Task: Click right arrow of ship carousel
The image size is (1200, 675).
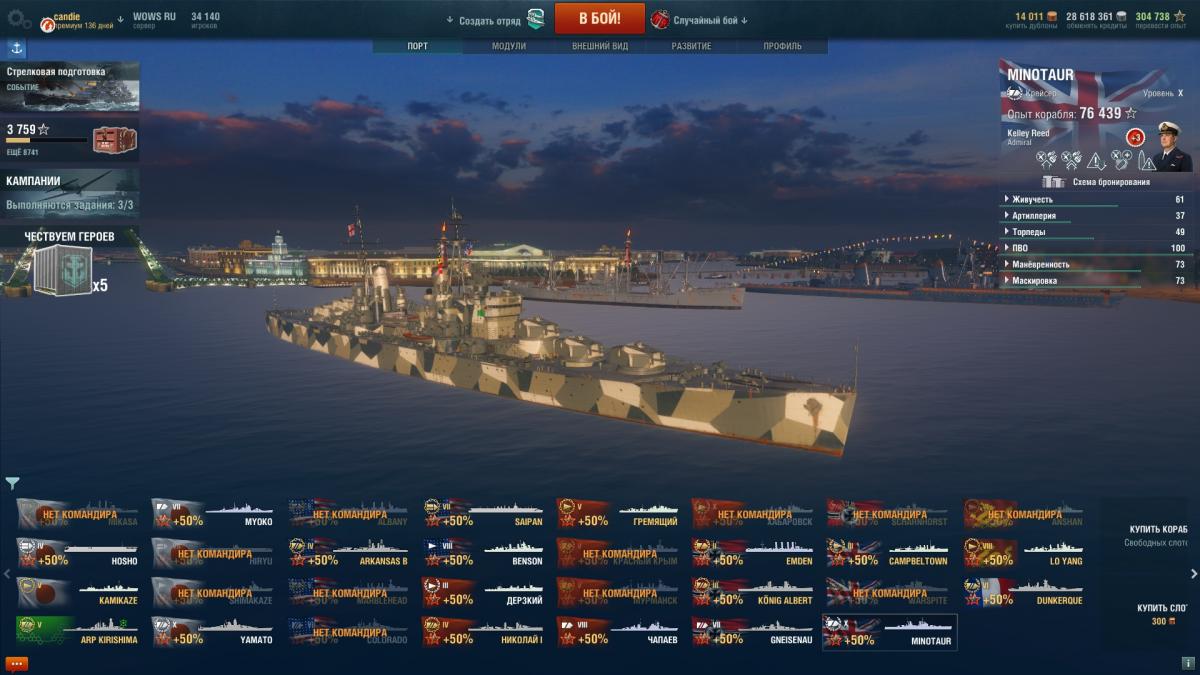Action: (1193, 574)
